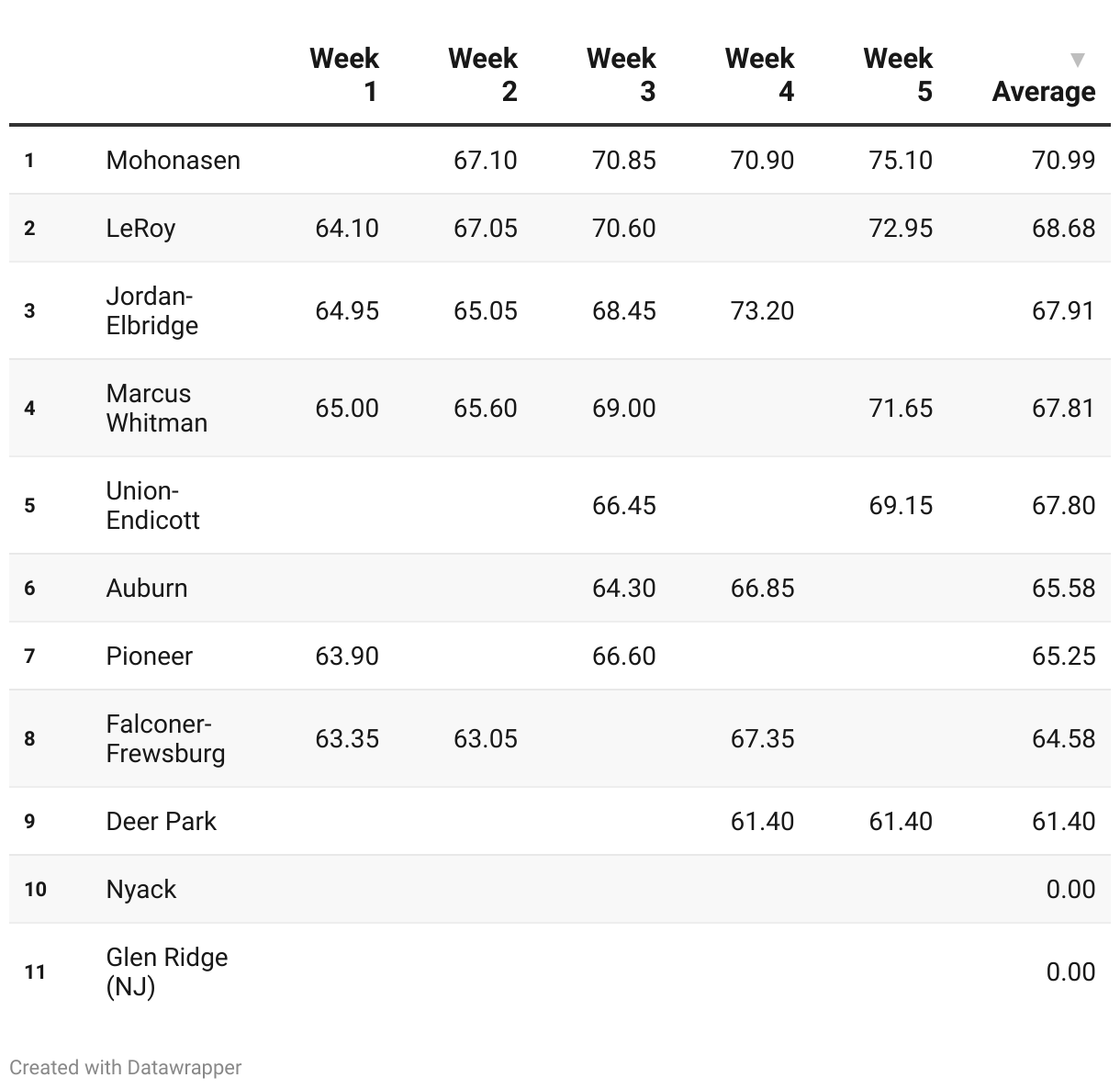This screenshot has height=1089, width=1120.
Task: Click Jordan-Elbridge's Week 4 score 73.20
Action: [762, 310]
